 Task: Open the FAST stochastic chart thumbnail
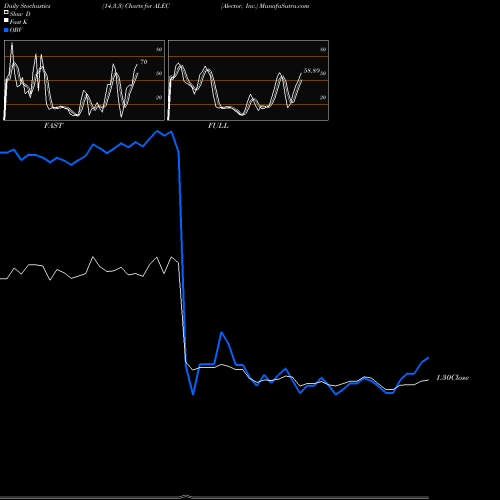click(x=84, y=80)
